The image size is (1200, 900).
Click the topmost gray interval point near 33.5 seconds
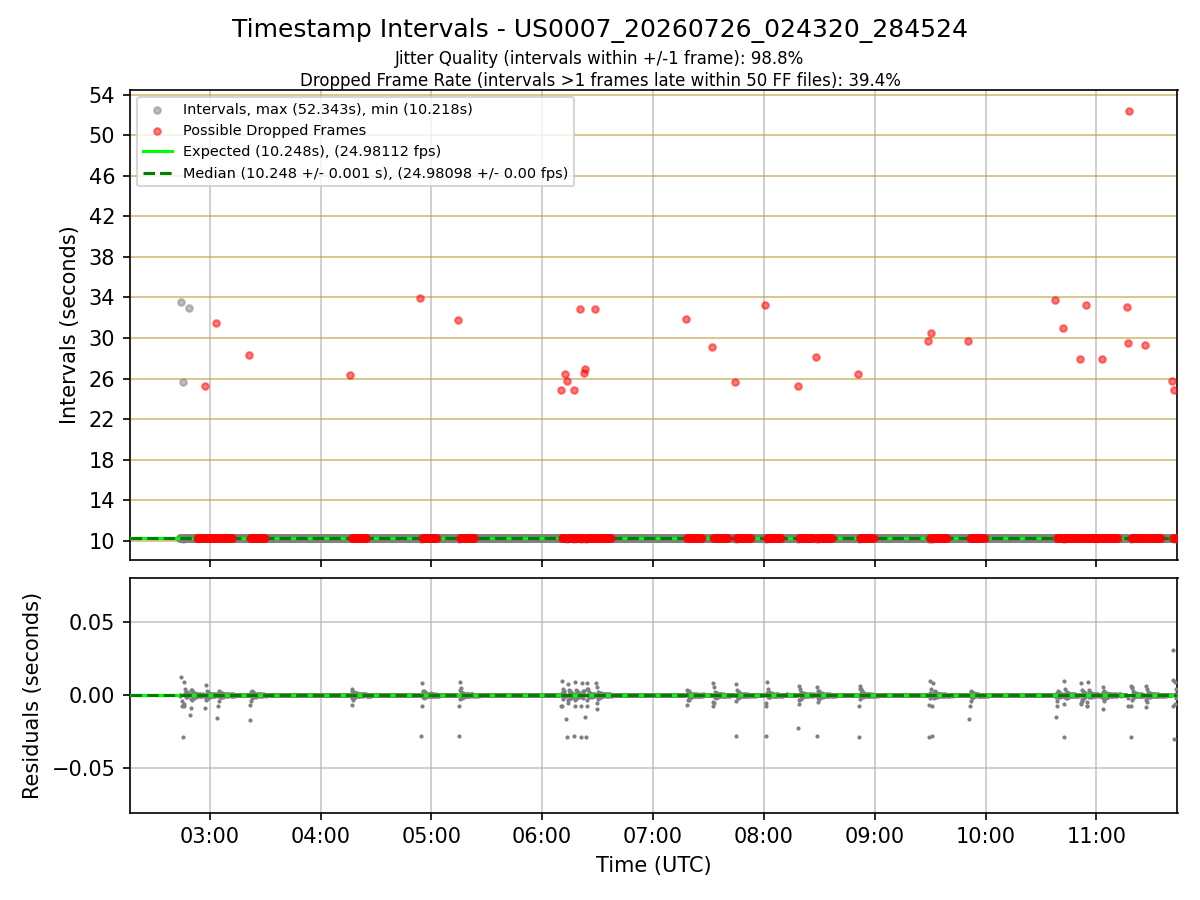pos(181,302)
